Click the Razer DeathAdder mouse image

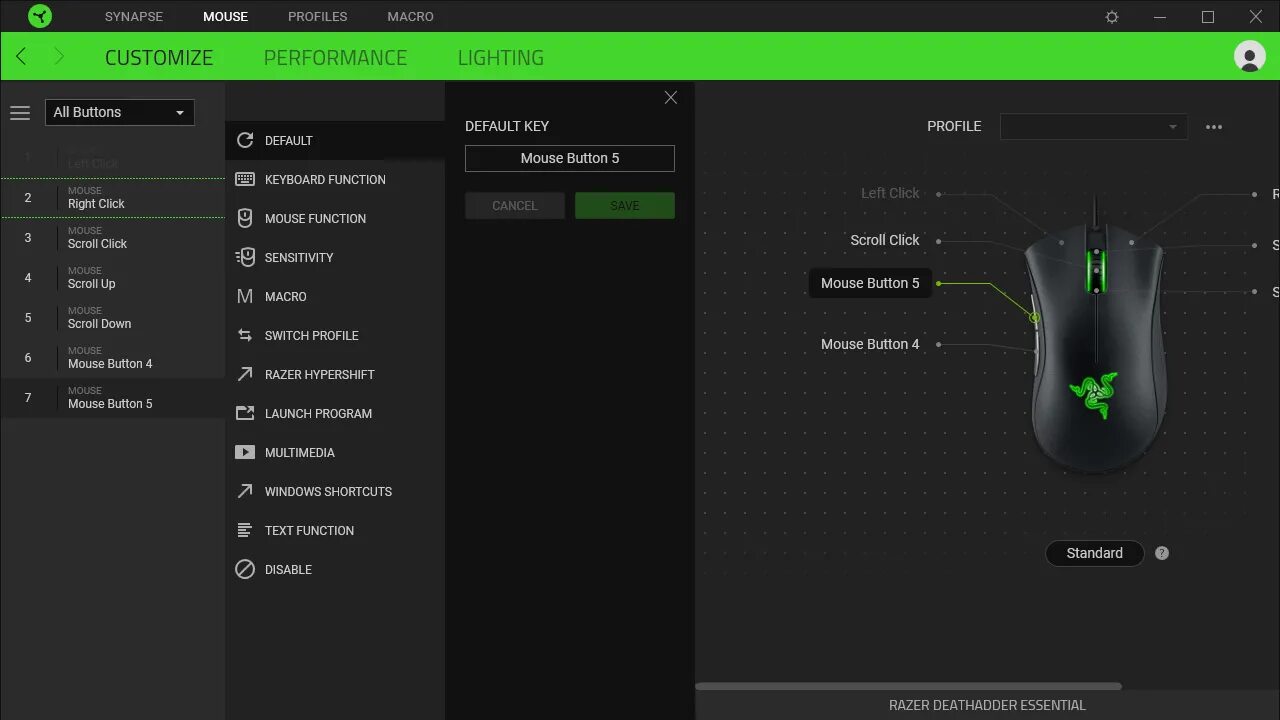(1096, 345)
